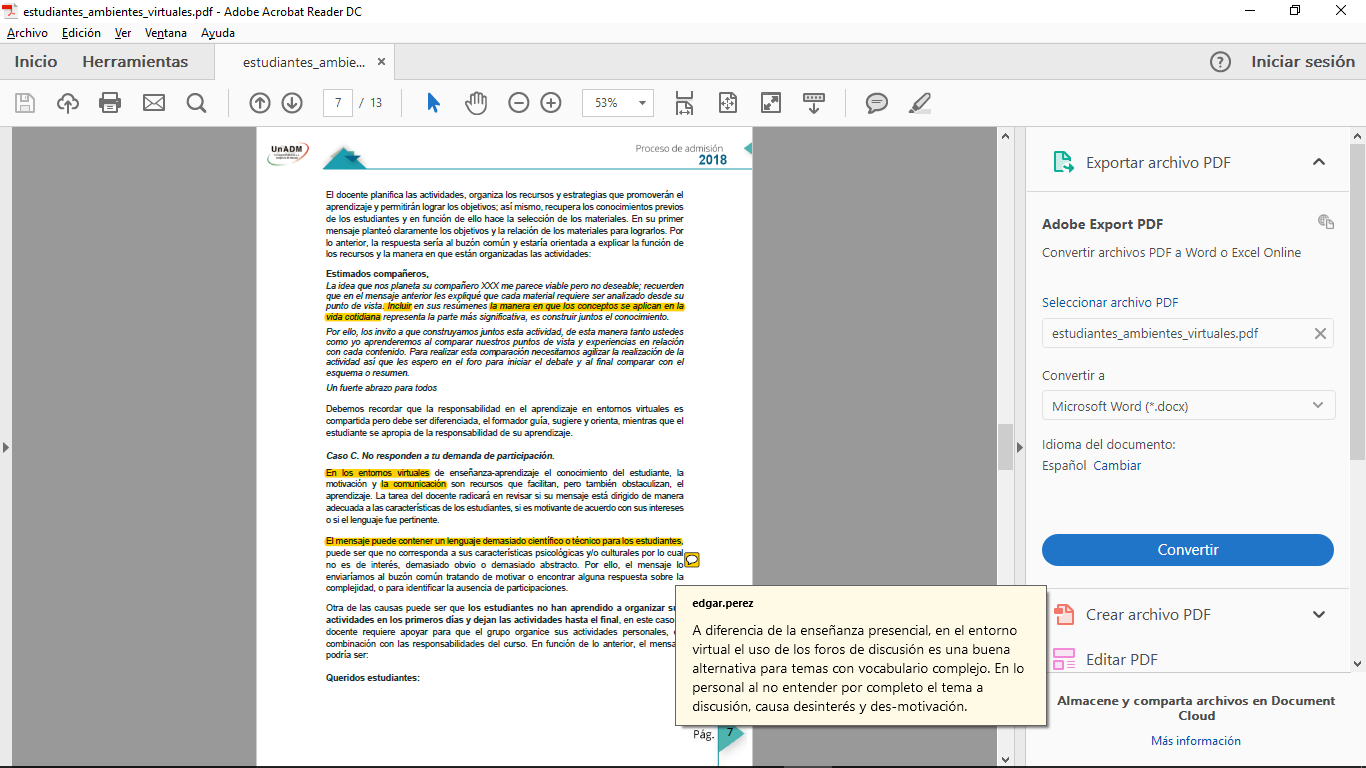Click the Convertir button
Image resolution: width=1366 pixels, height=768 pixels.
1187,550
